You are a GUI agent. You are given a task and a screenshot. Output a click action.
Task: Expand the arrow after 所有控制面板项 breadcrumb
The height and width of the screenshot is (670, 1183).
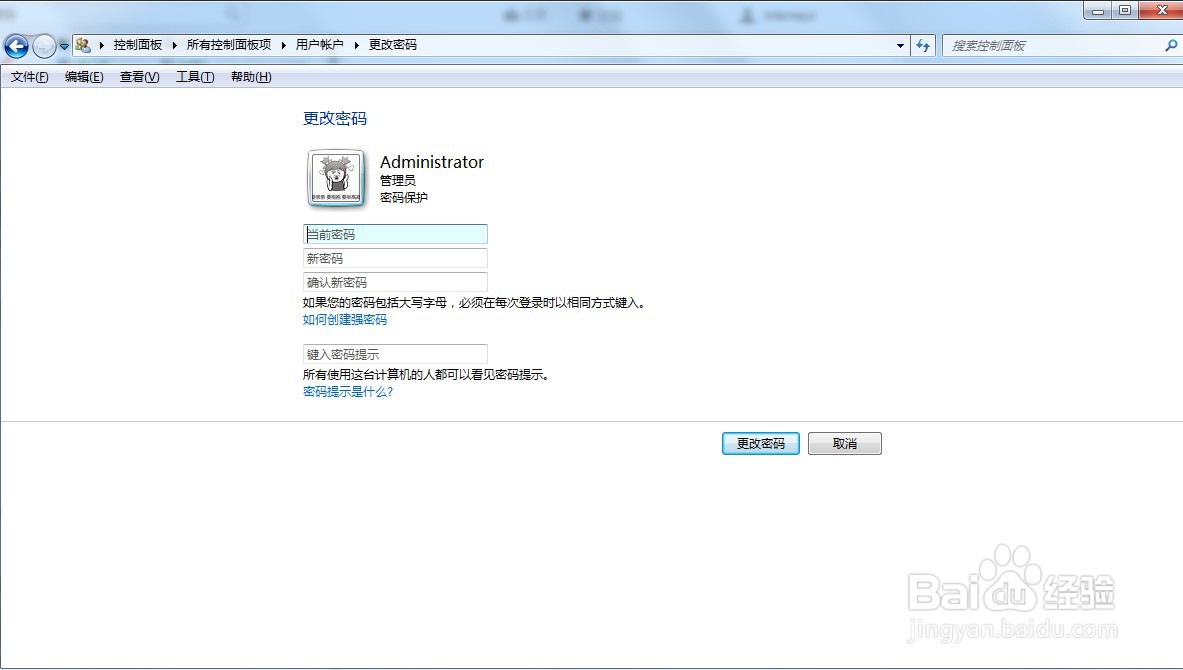284,45
